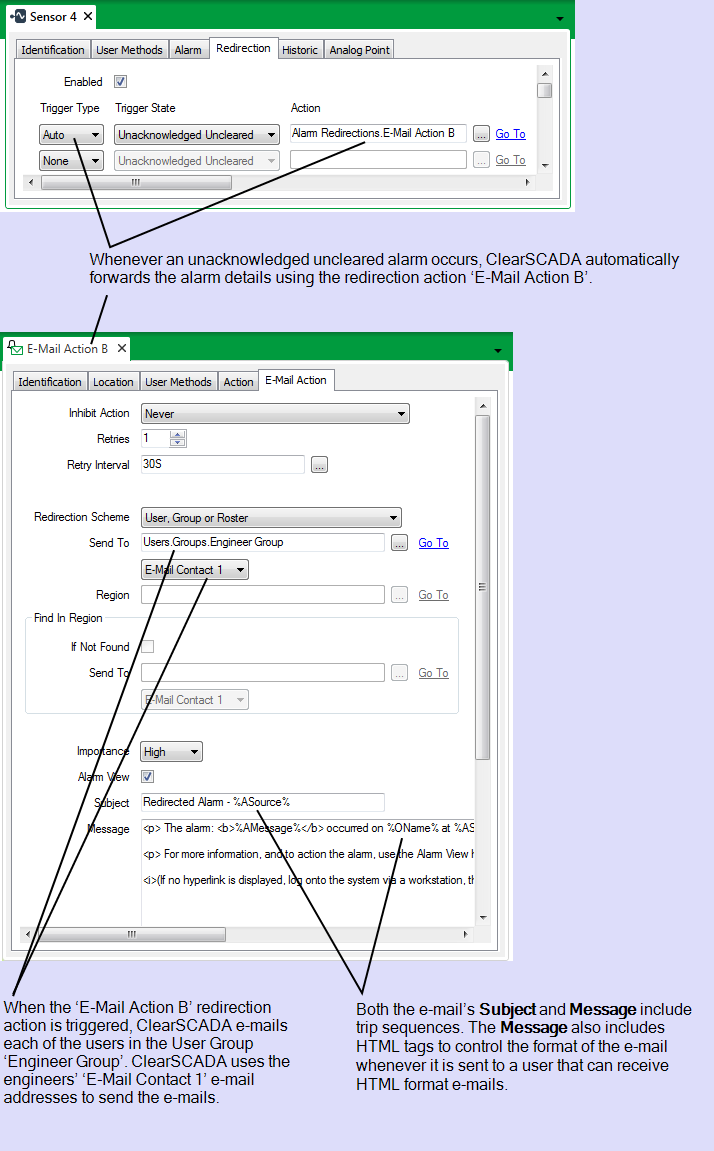Click browse button beside the Action field
This screenshot has width=714, height=1151.
click(481, 134)
